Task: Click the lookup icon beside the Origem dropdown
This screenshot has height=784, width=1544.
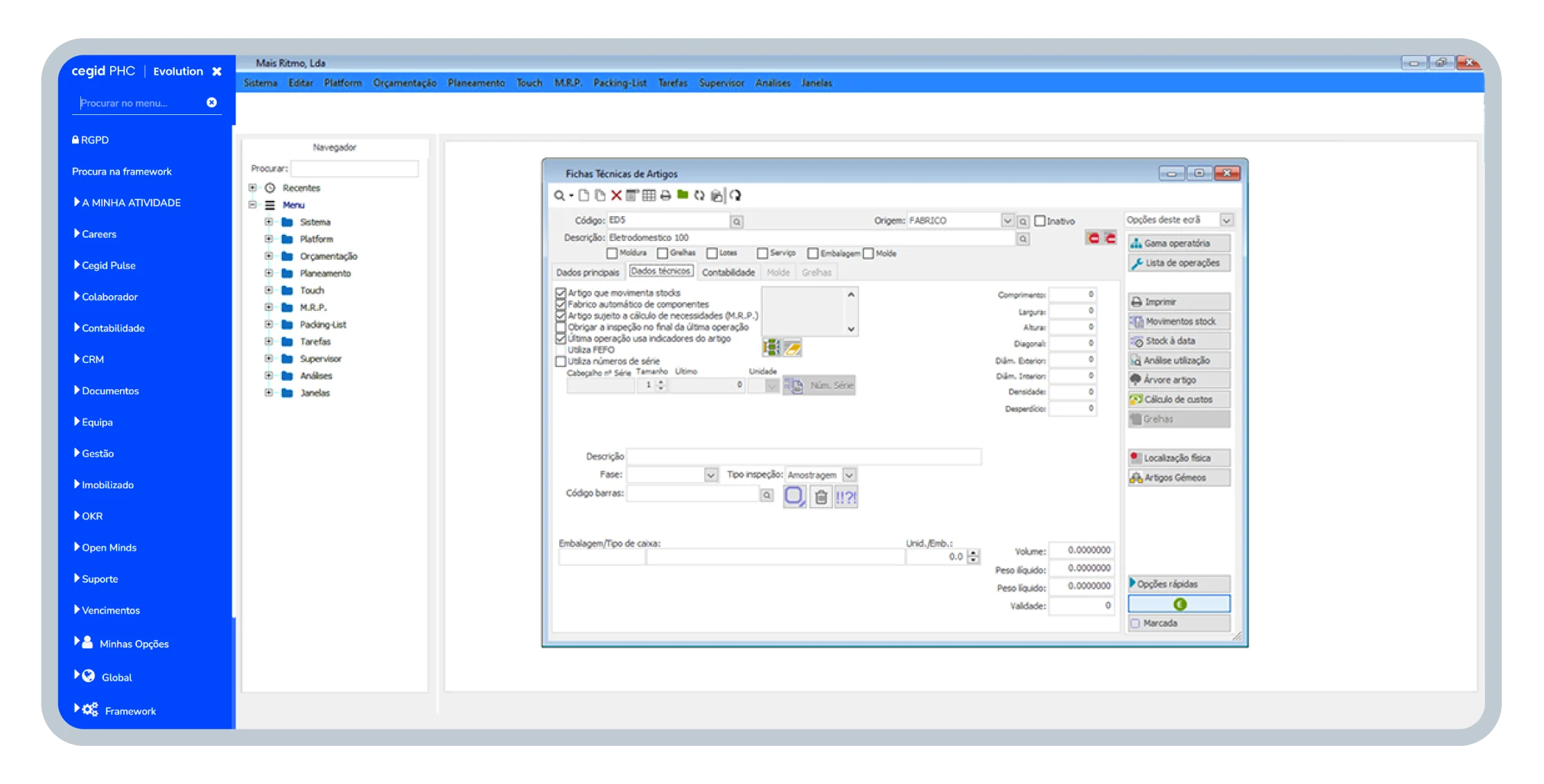Action: (1023, 222)
